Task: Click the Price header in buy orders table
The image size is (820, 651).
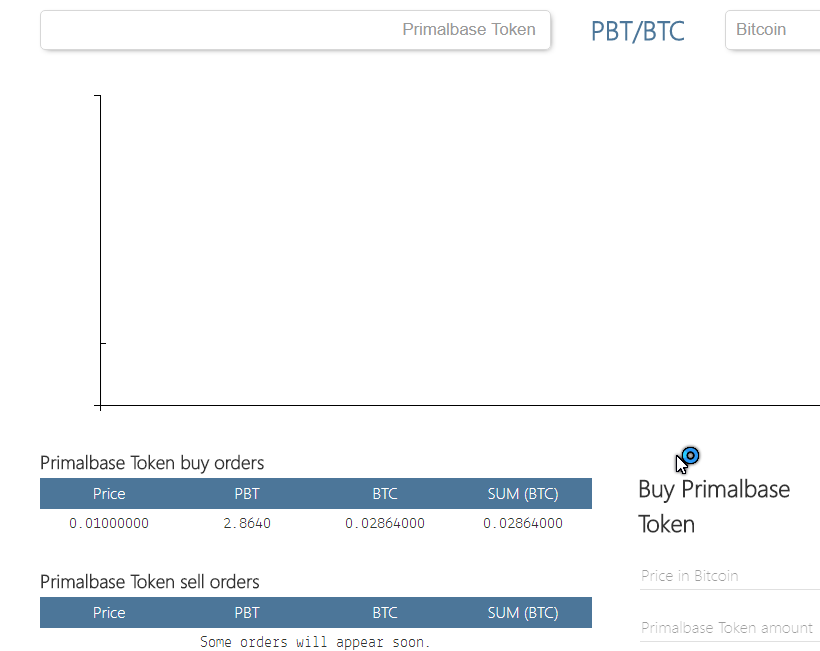Action: click(109, 494)
